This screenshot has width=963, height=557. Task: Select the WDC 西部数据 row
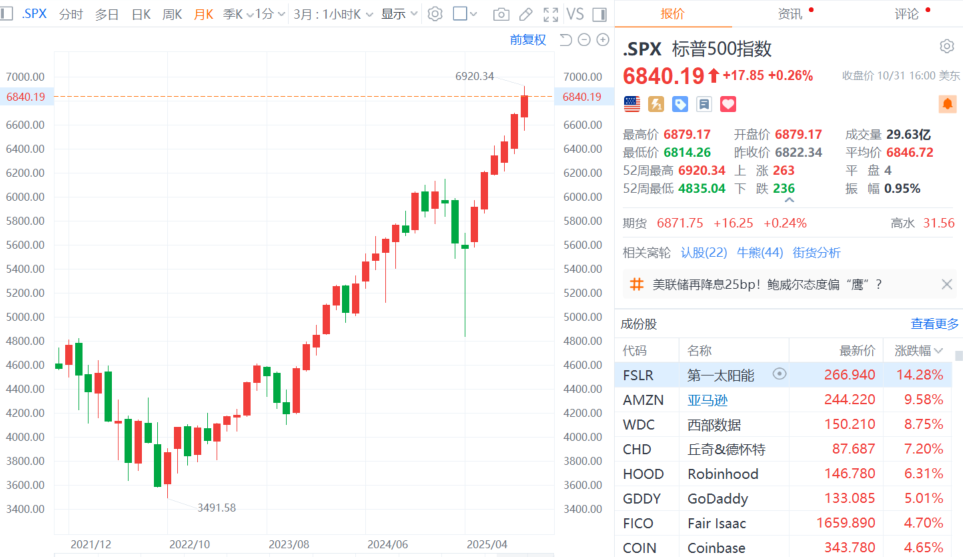click(784, 424)
